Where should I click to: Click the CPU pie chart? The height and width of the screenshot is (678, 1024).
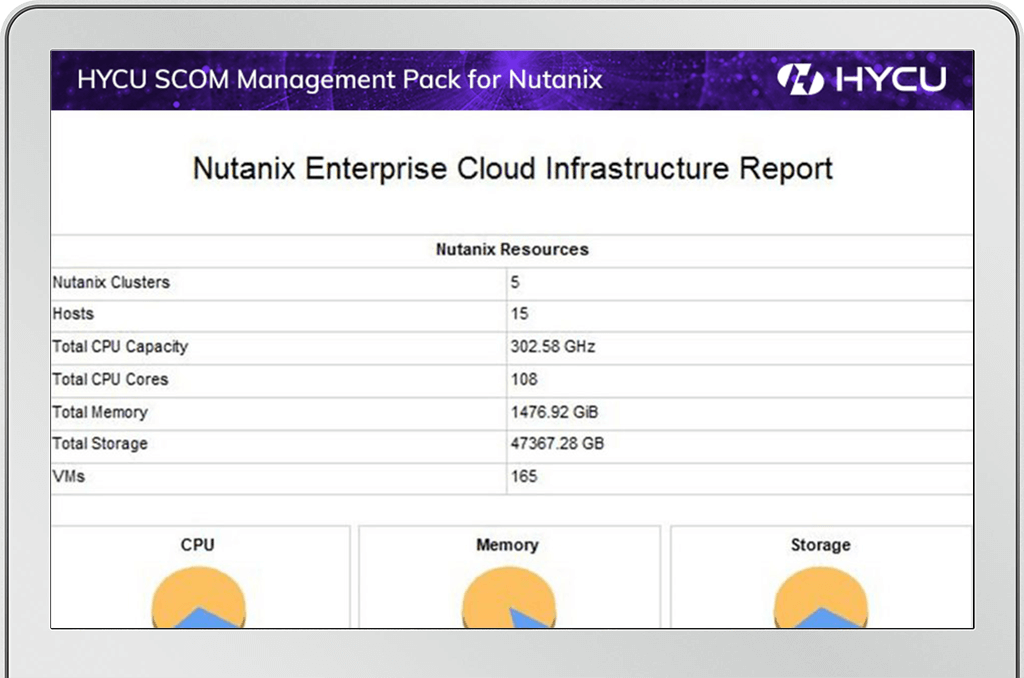[x=199, y=598]
